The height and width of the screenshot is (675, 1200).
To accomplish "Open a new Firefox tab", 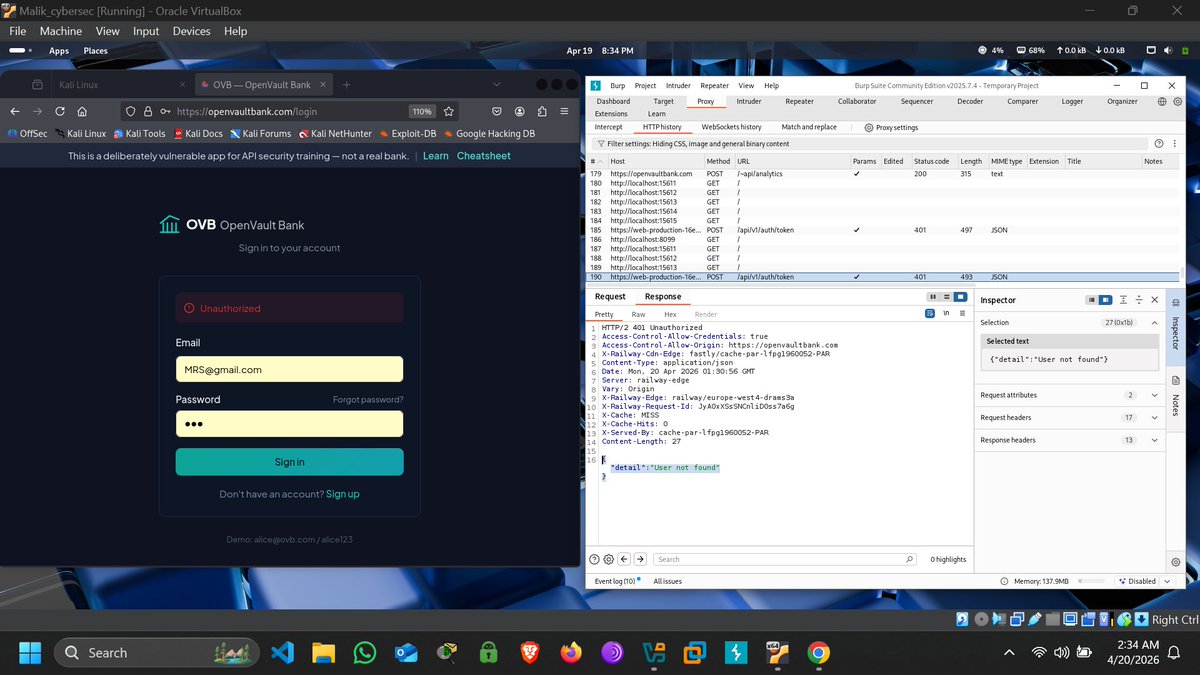I will click(346, 85).
